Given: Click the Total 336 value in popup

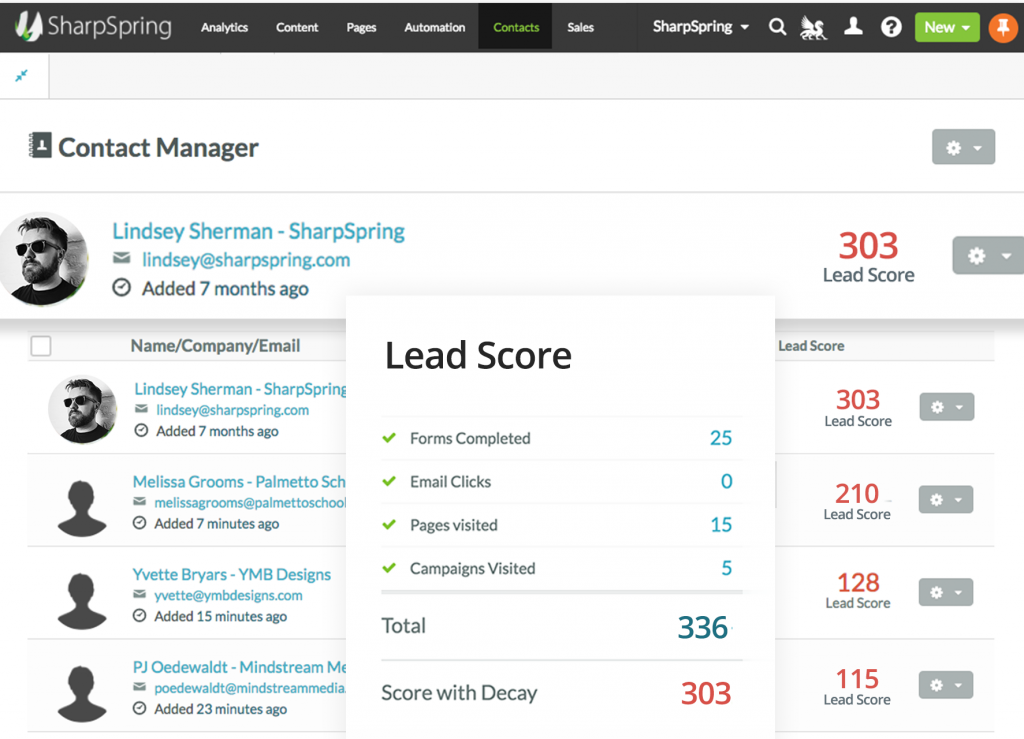Looking at the screenshot, I should 703,627.
